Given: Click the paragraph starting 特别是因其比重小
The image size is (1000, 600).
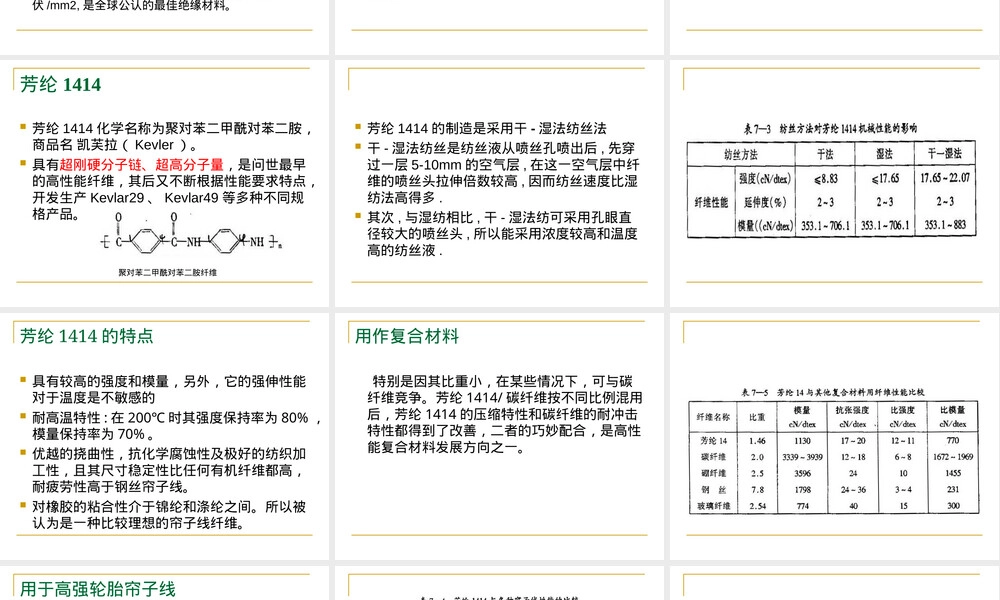Looking at the screenshot, I should pyautogui.click(x=504, y=414).
